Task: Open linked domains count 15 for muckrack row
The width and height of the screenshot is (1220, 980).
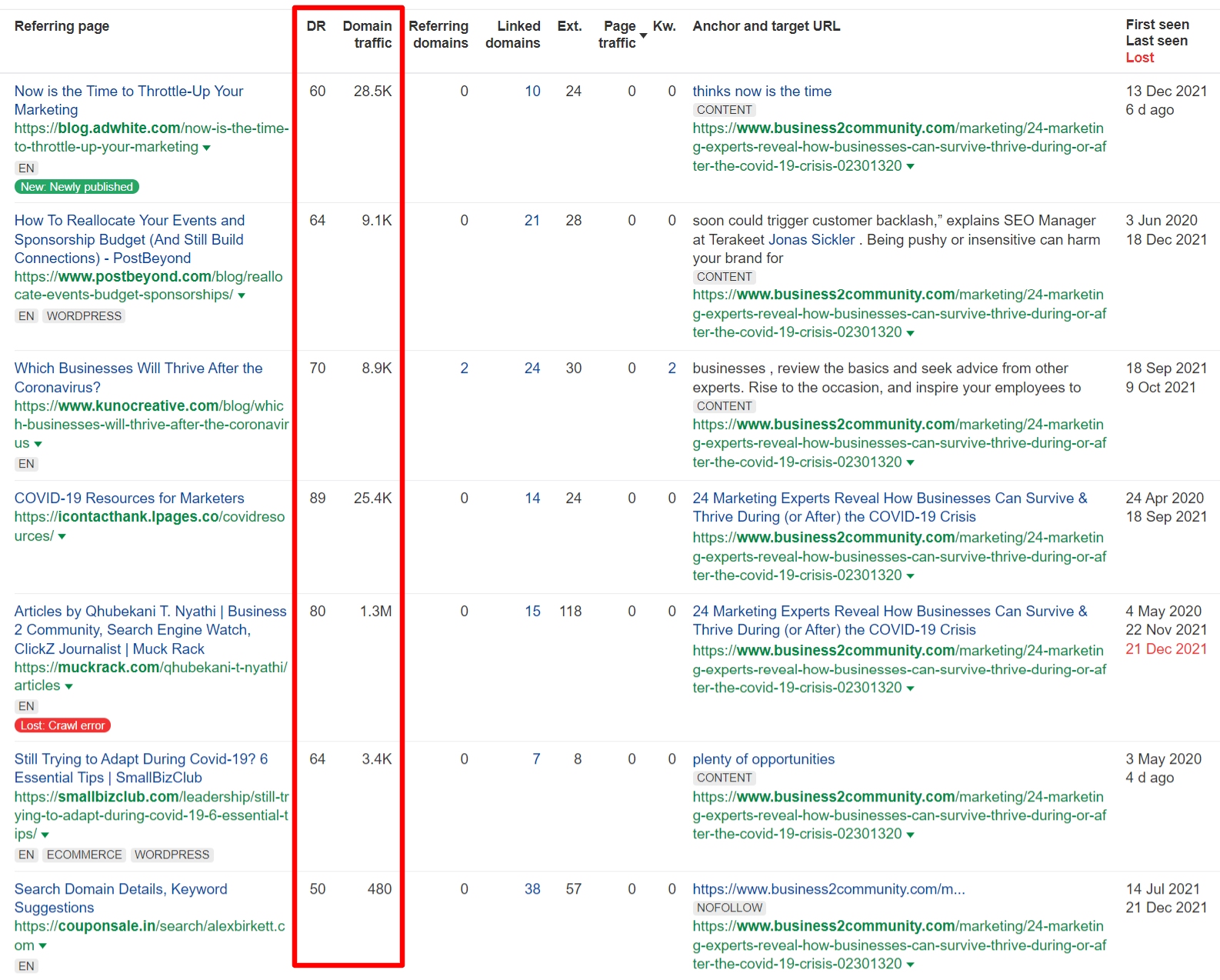Action: (x=533, y=612)
